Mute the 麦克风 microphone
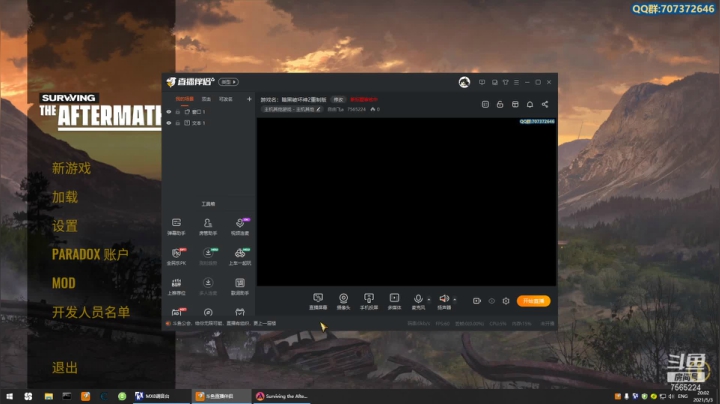This screenshot has width=720, height=404. click(x=418, y=301)
